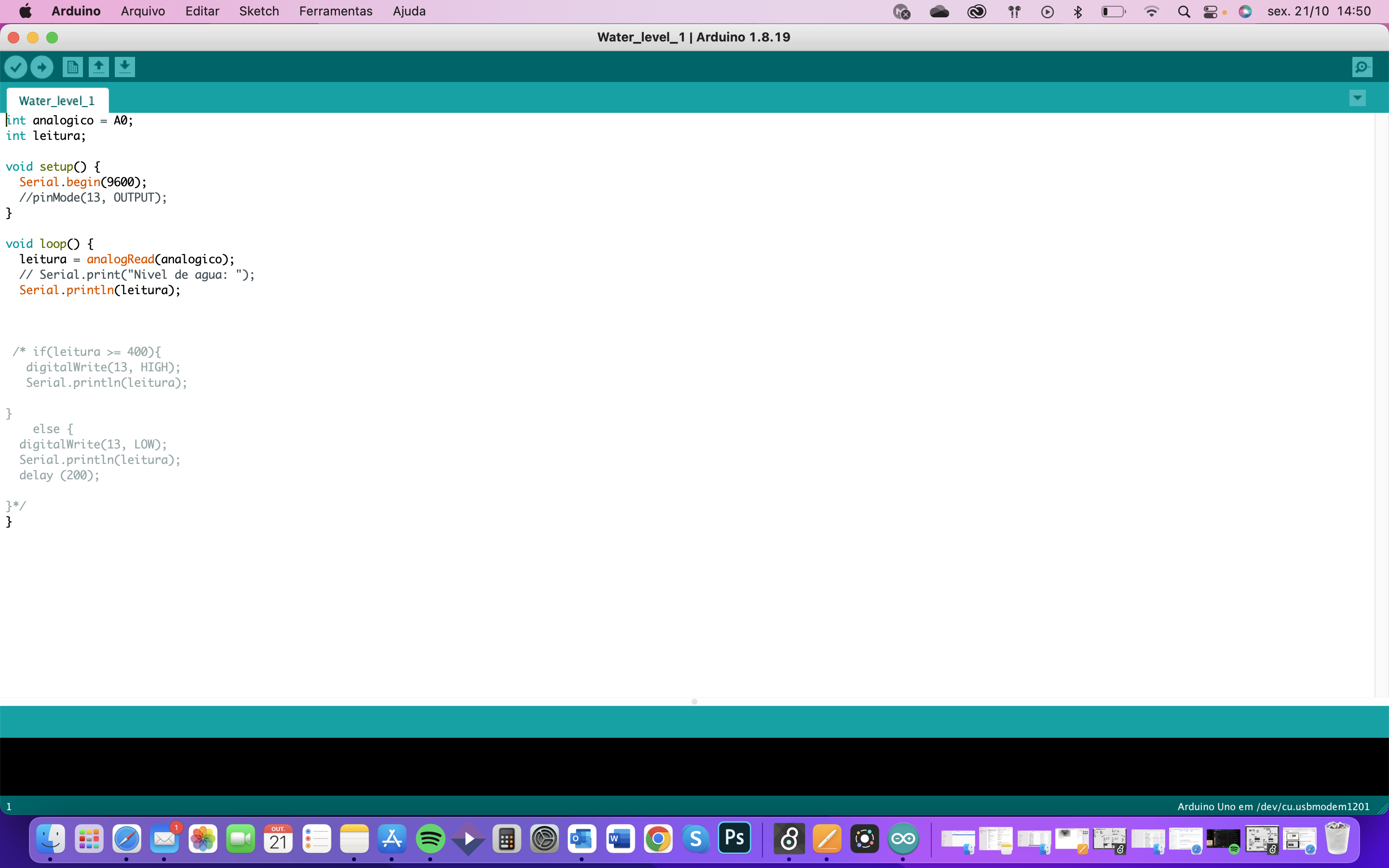This screenshot has height=868, width=1389.
Task: Click the 'void setup() {' line
Action: [x=53, y=166]
